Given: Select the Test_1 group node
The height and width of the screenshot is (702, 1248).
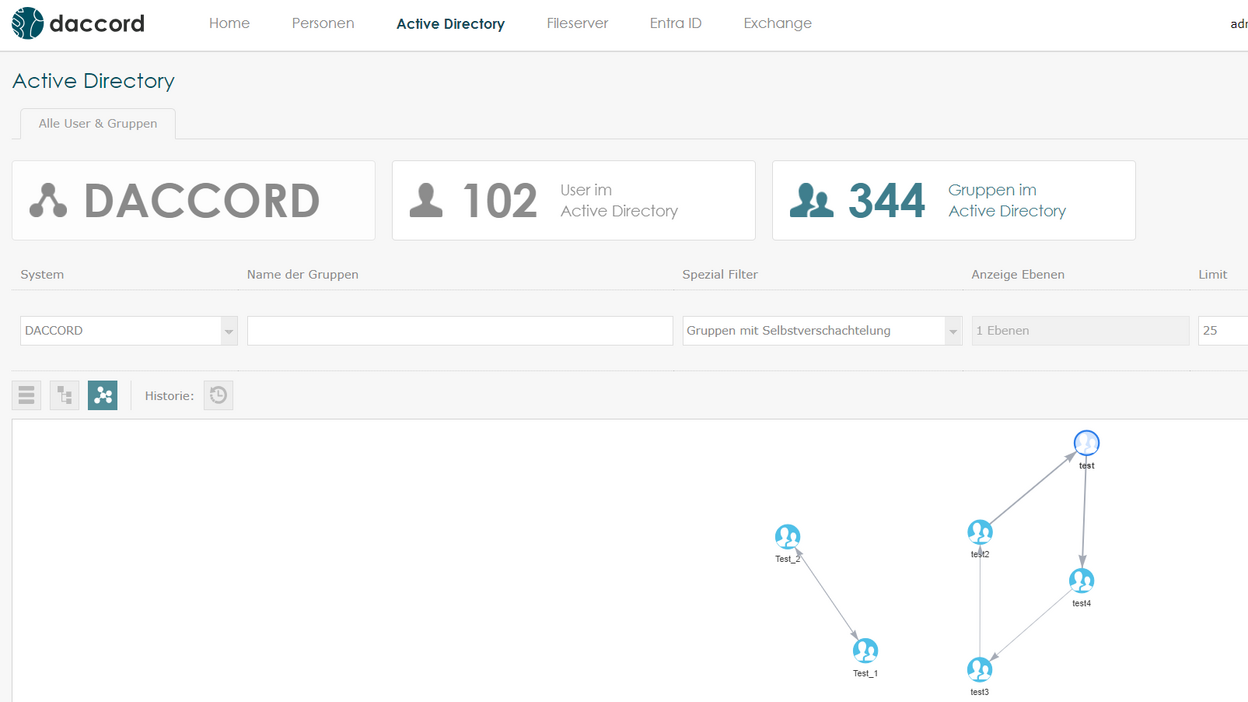Looking at the screenshot, I should point(865,651).
